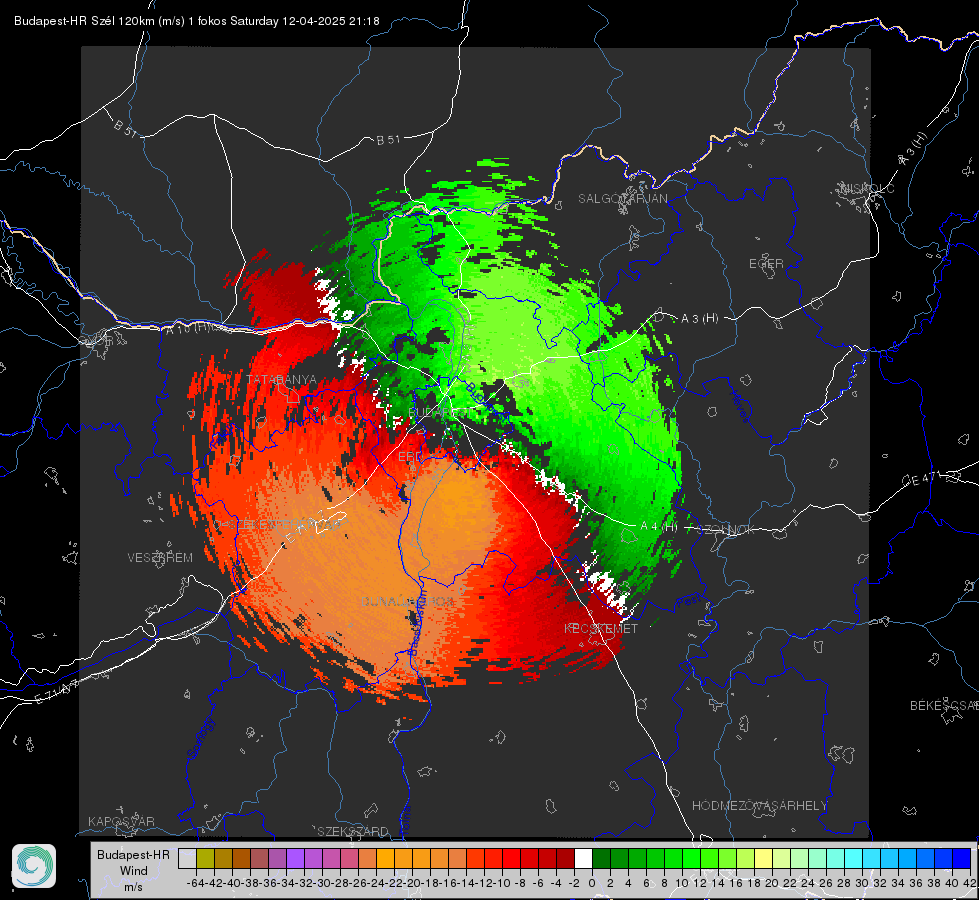Click the VESZPRÉM city label
The height and width of the screenshot is (900, 979).
pyautogui.click(x=160, y=557)
